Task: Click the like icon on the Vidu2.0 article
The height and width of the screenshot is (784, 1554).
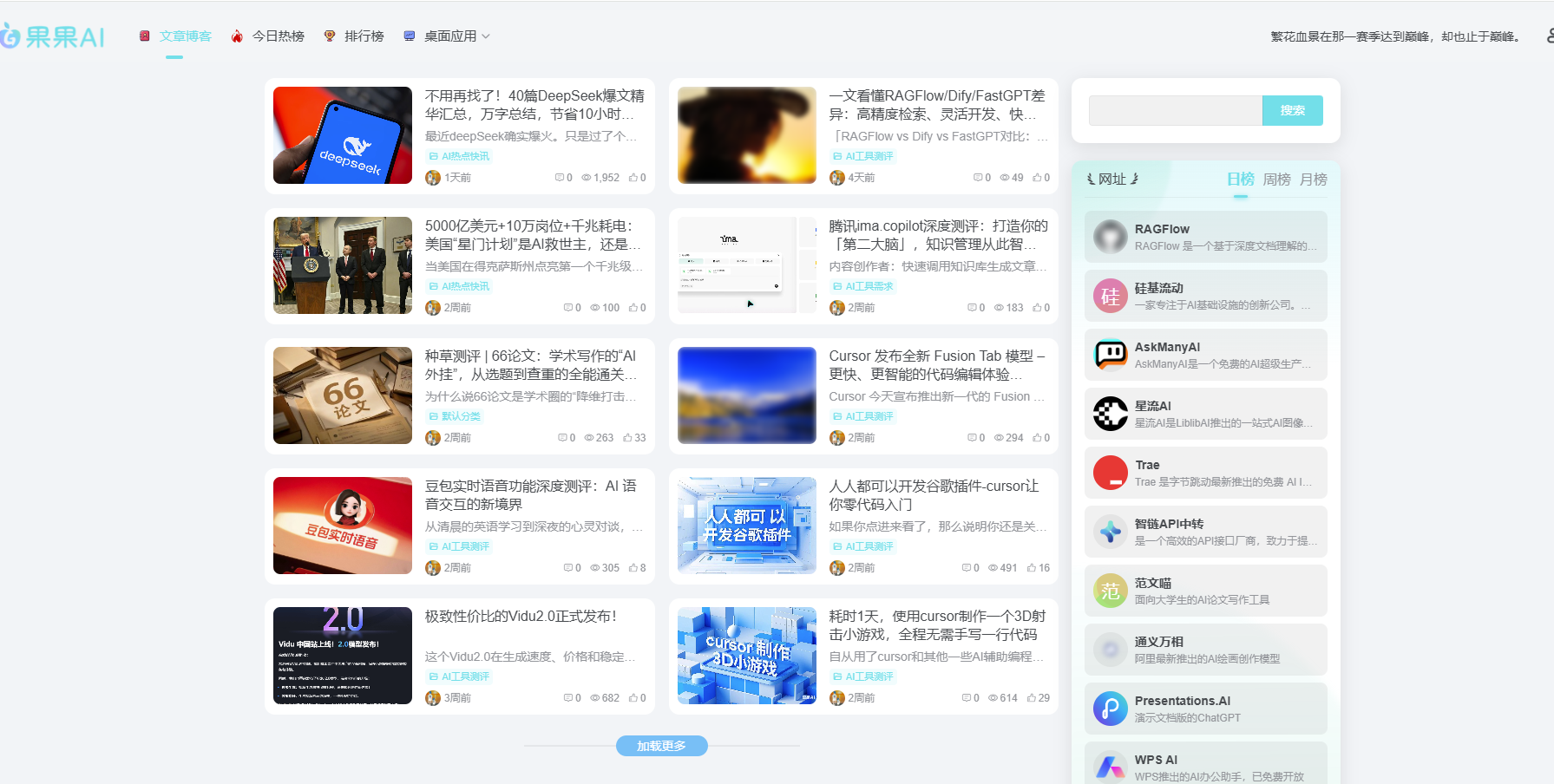Action: (x=633, y=697)
